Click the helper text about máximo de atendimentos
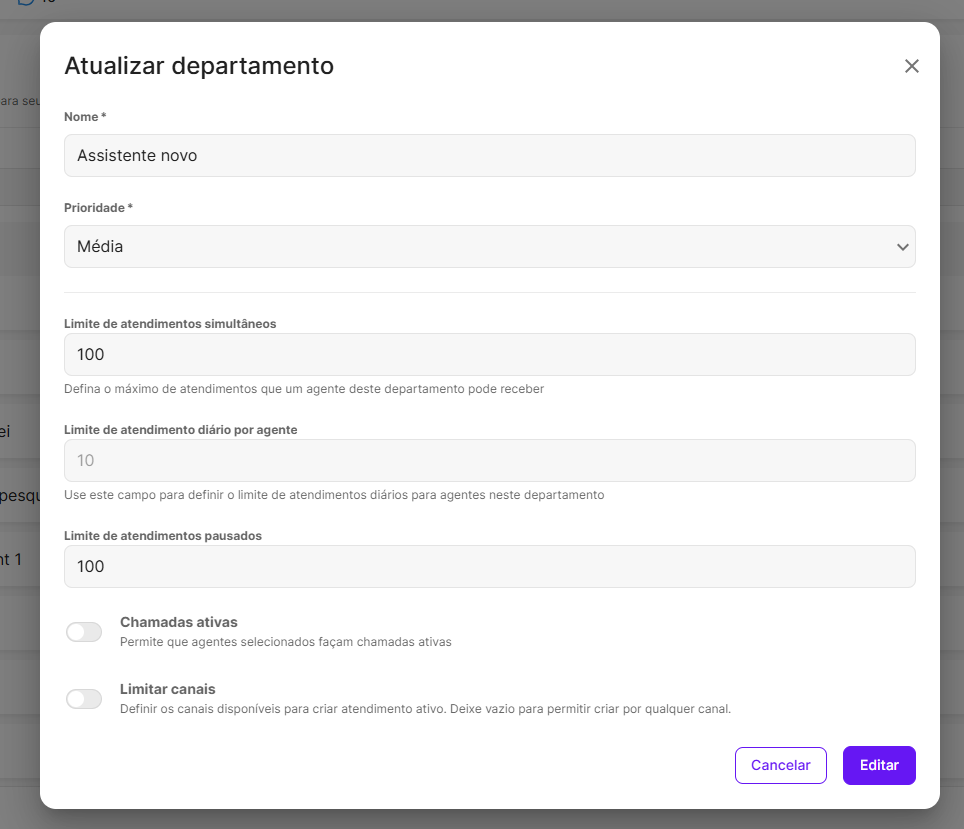The height and width of the screenshot is (829, 964). click(x=304, y=389)
